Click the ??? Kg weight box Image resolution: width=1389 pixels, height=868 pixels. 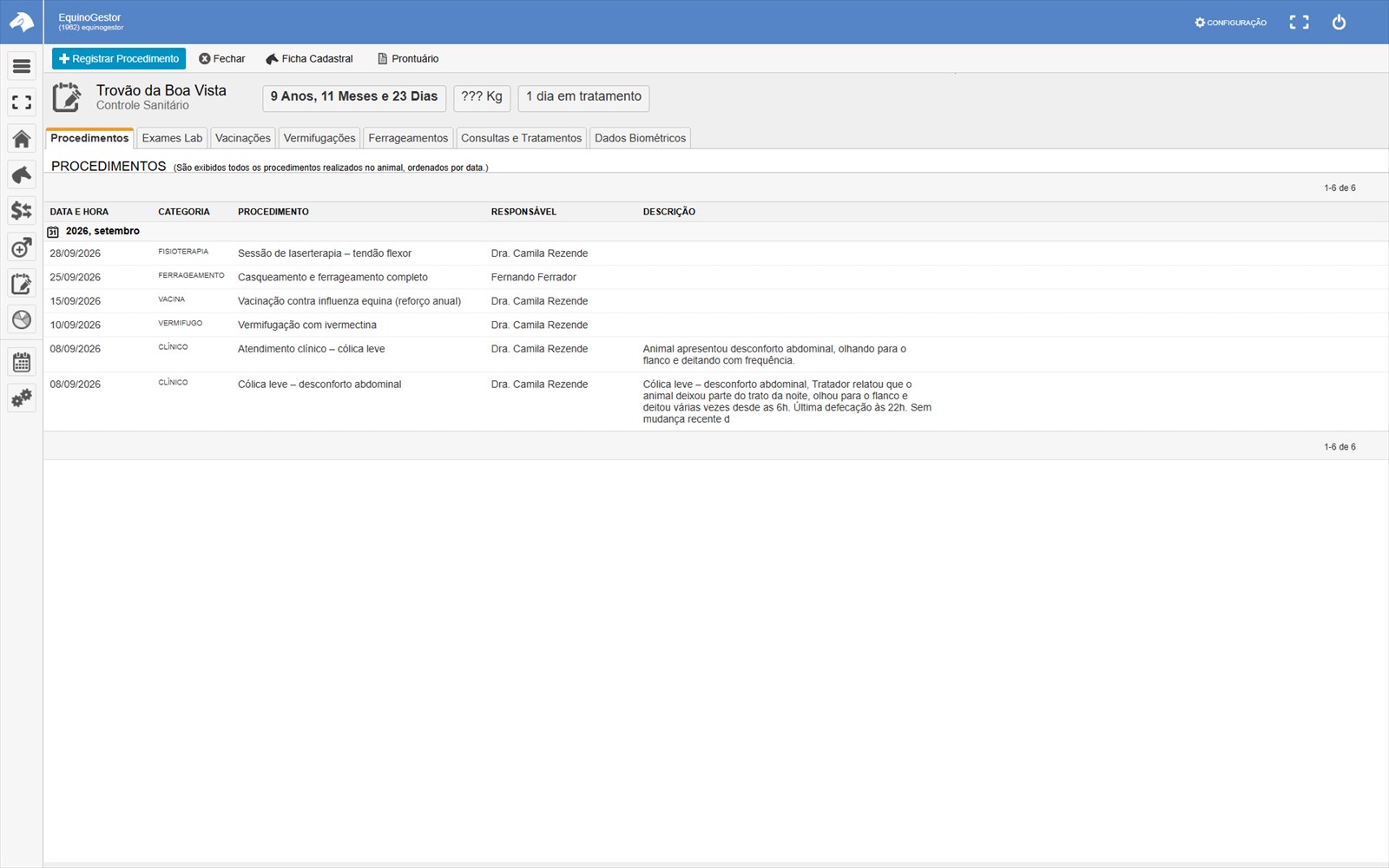pos(482,97)
